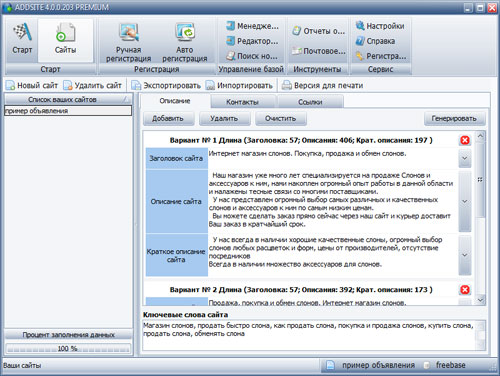The width and height of the screenshot is (500, 376).
Task: Sort via Список ваших сайтов header arrow
Action: click(x=126, y=99)
